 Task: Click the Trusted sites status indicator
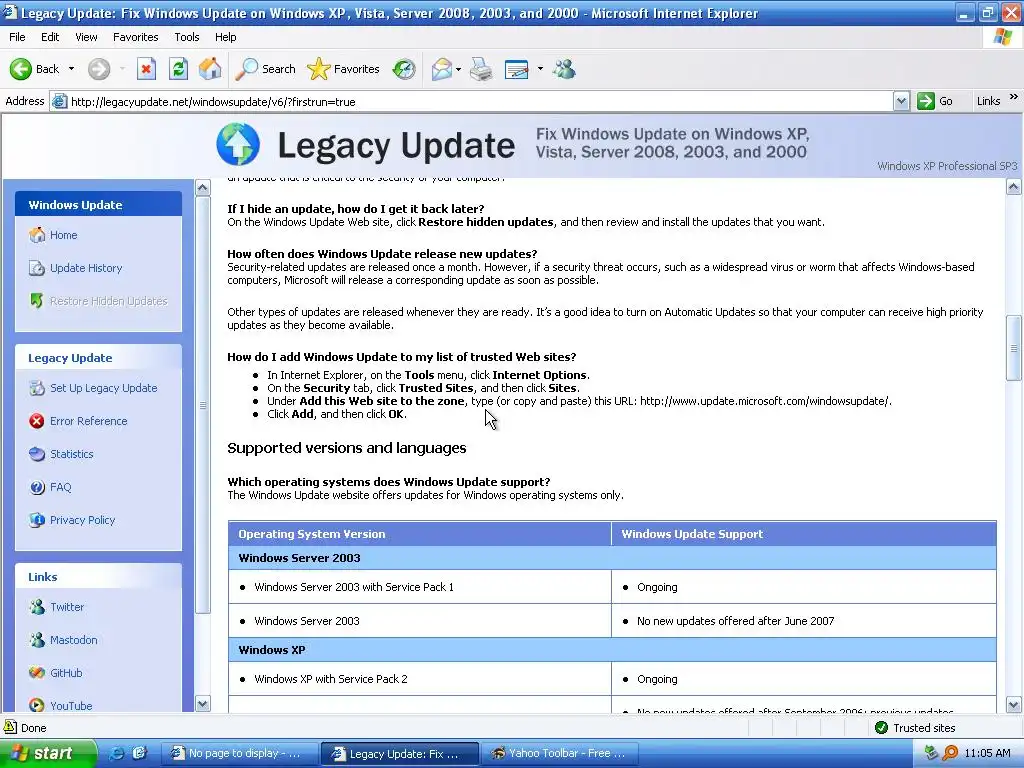914,728
